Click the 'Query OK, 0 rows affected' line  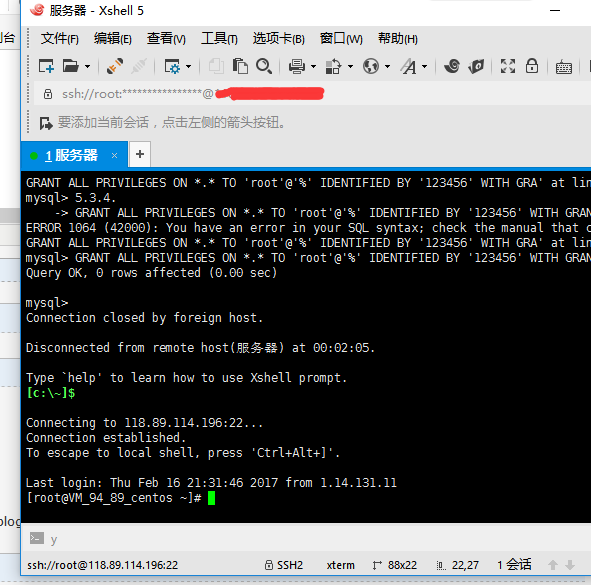(152, 273)
